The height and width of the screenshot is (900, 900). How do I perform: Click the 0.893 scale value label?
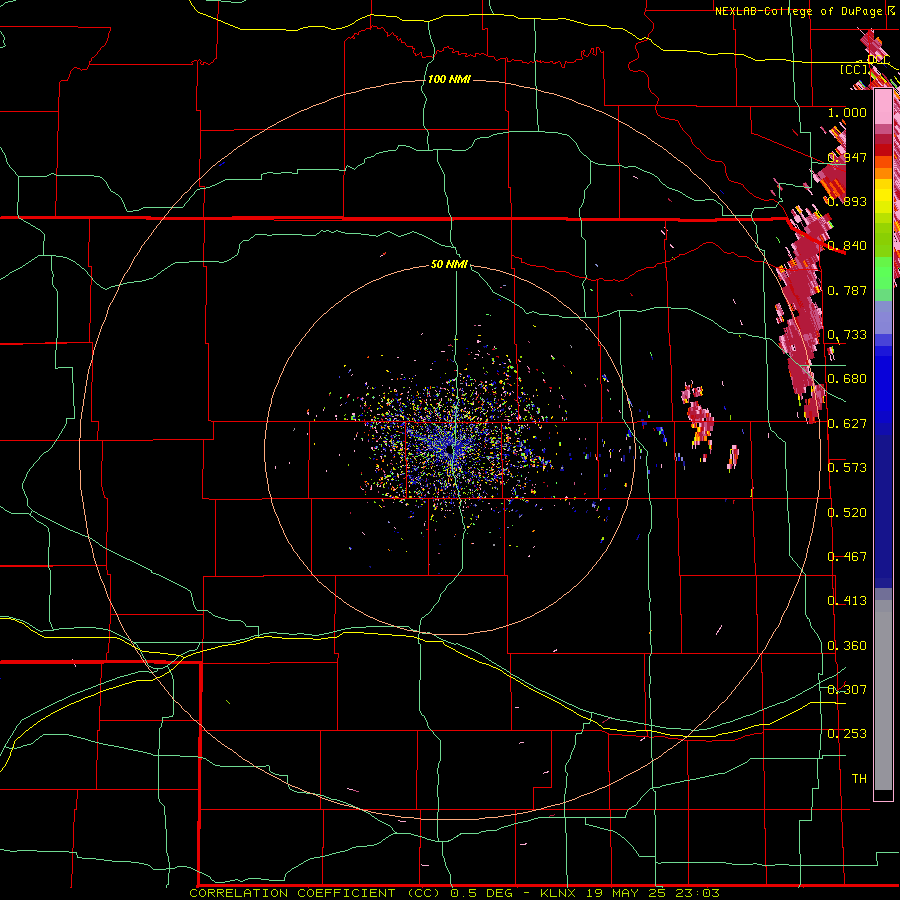click(x=847, y=201)
